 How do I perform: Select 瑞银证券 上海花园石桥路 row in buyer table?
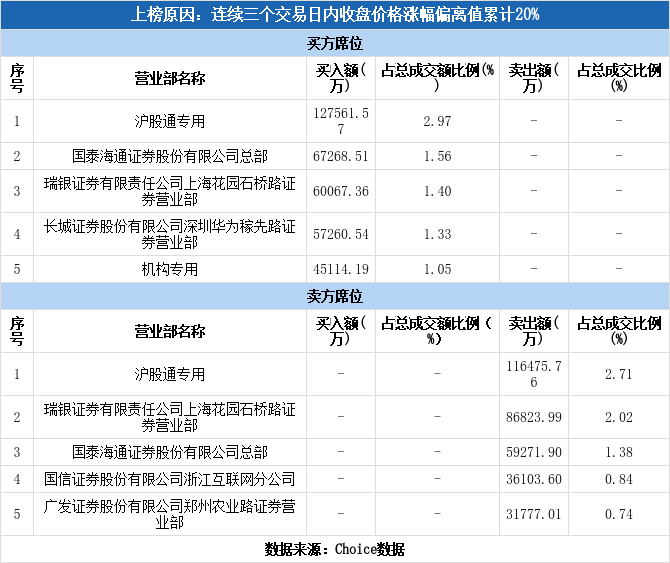pos(170,191)
